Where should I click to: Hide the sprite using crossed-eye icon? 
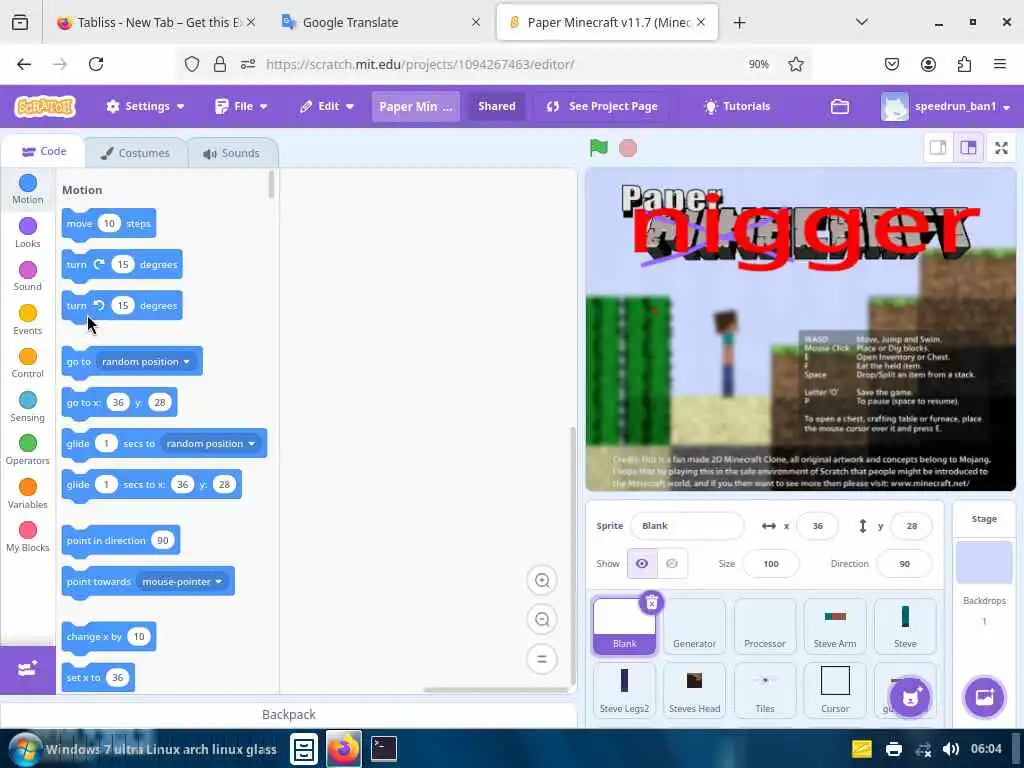(672, 564)
